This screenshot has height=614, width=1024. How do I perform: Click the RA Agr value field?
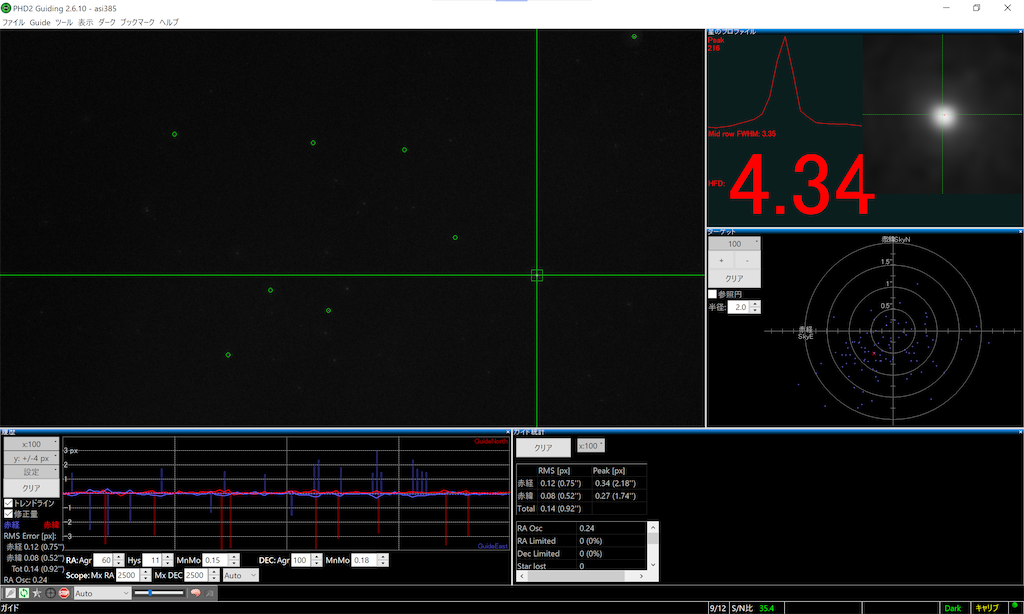(104, 560)
